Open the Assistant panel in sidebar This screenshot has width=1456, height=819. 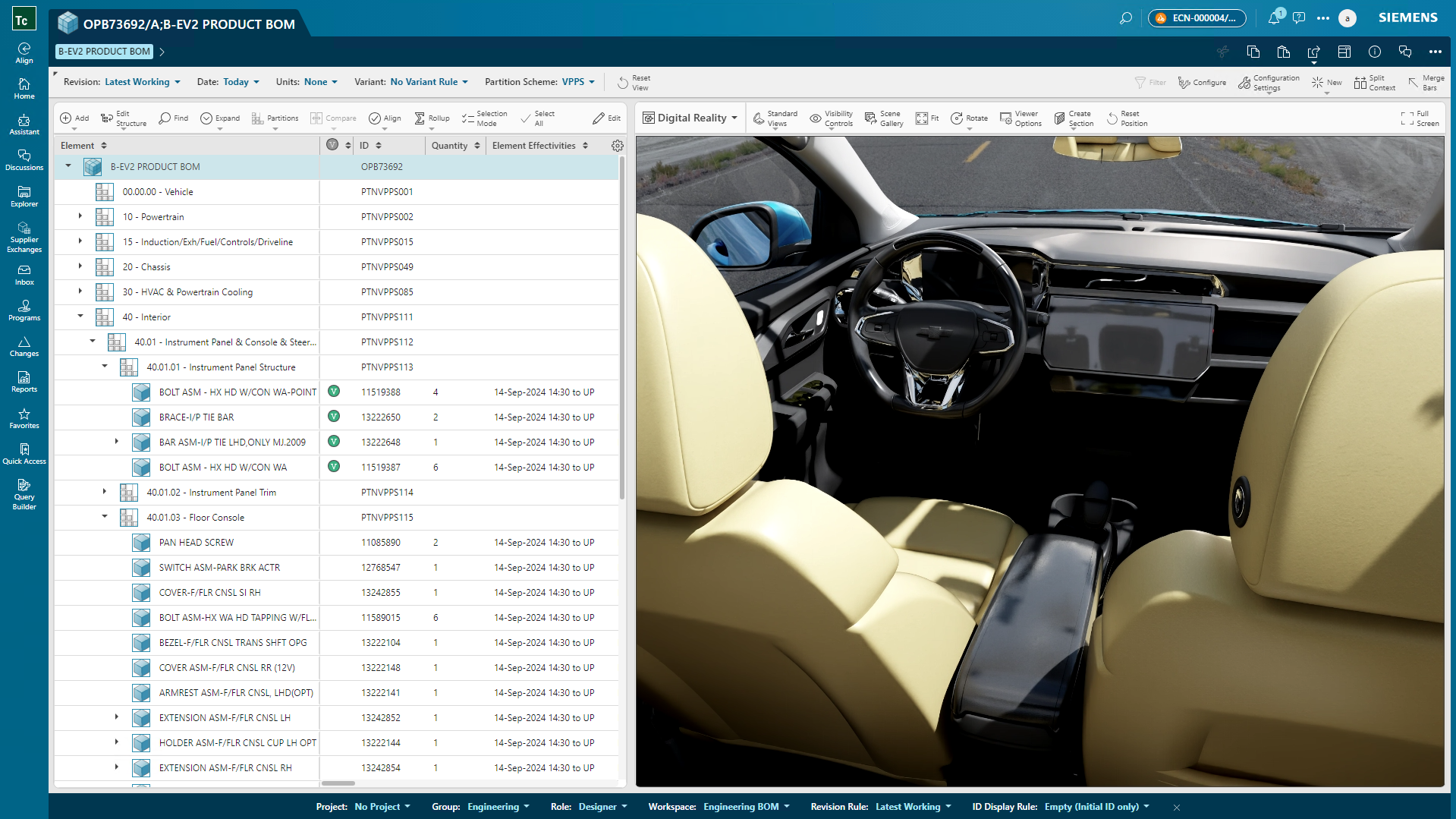24,124
